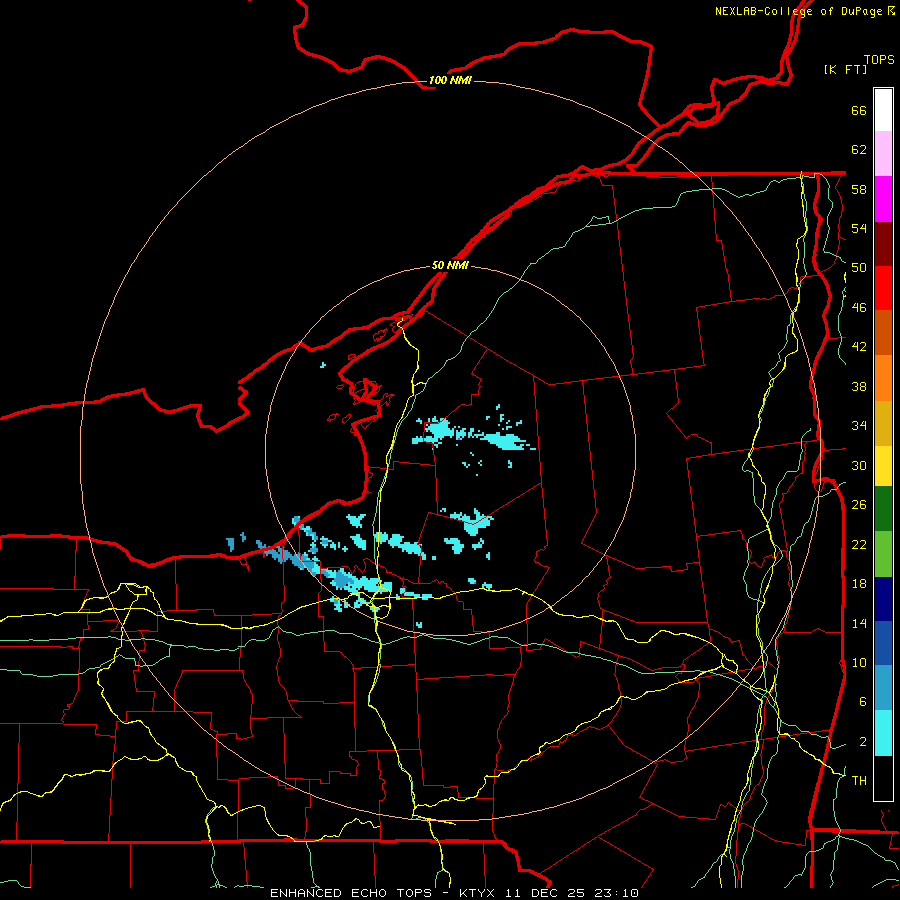Click the 54 label on the legend
The height and width of the screenshot is (900, 900).
point(859,228)
